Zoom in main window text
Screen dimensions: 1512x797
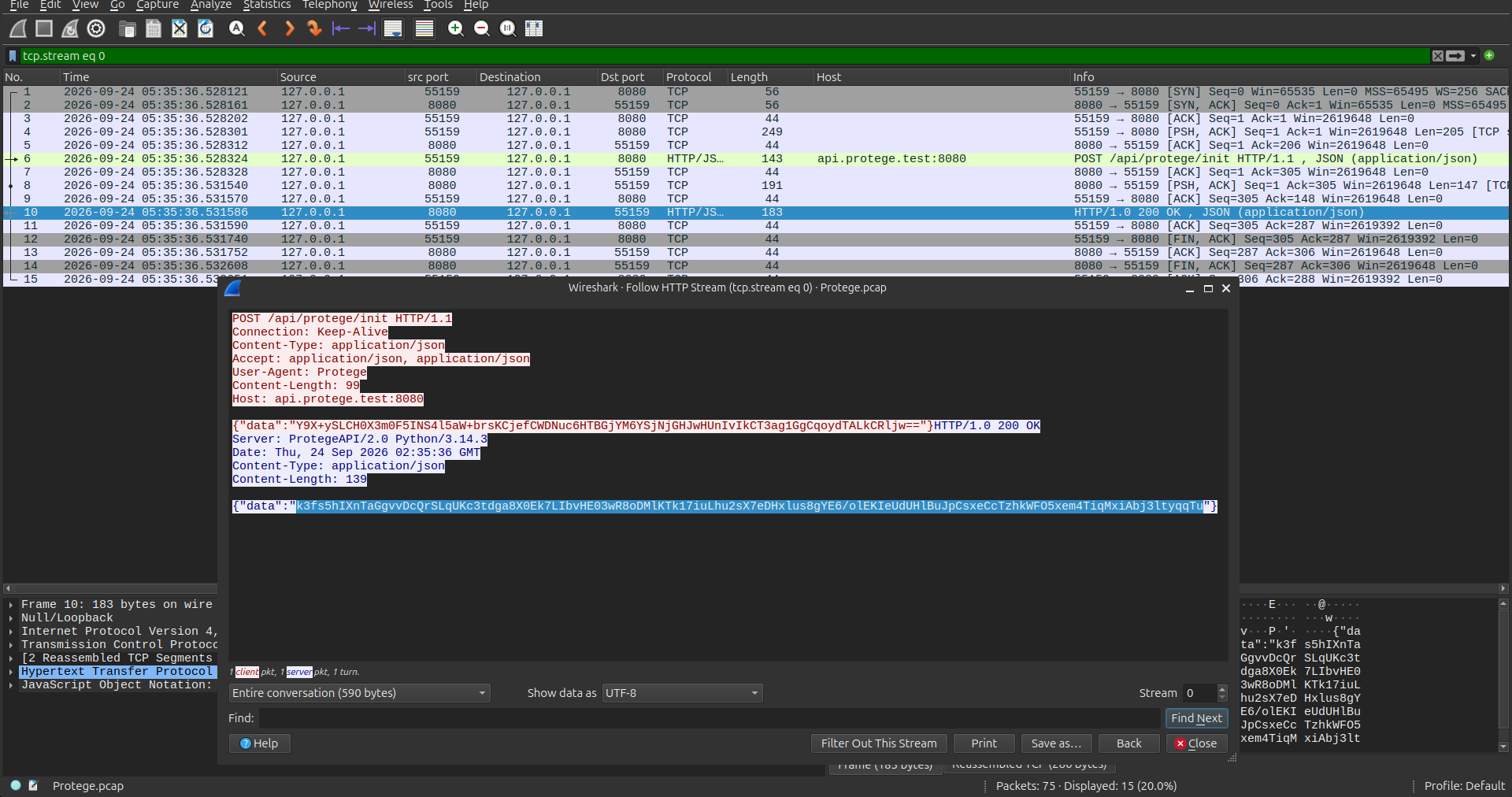pos(456,29)
